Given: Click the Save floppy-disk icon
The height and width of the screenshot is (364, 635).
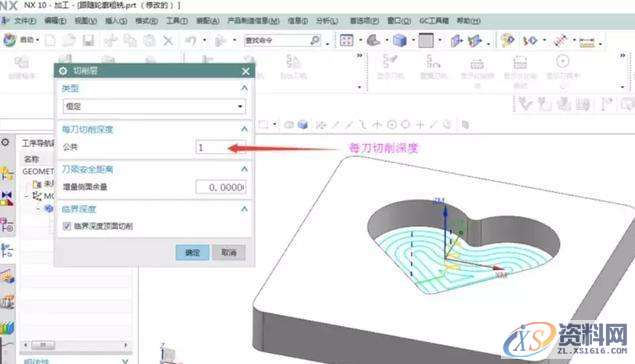Looking at the screenshot, I should click(x=88, y=40).
